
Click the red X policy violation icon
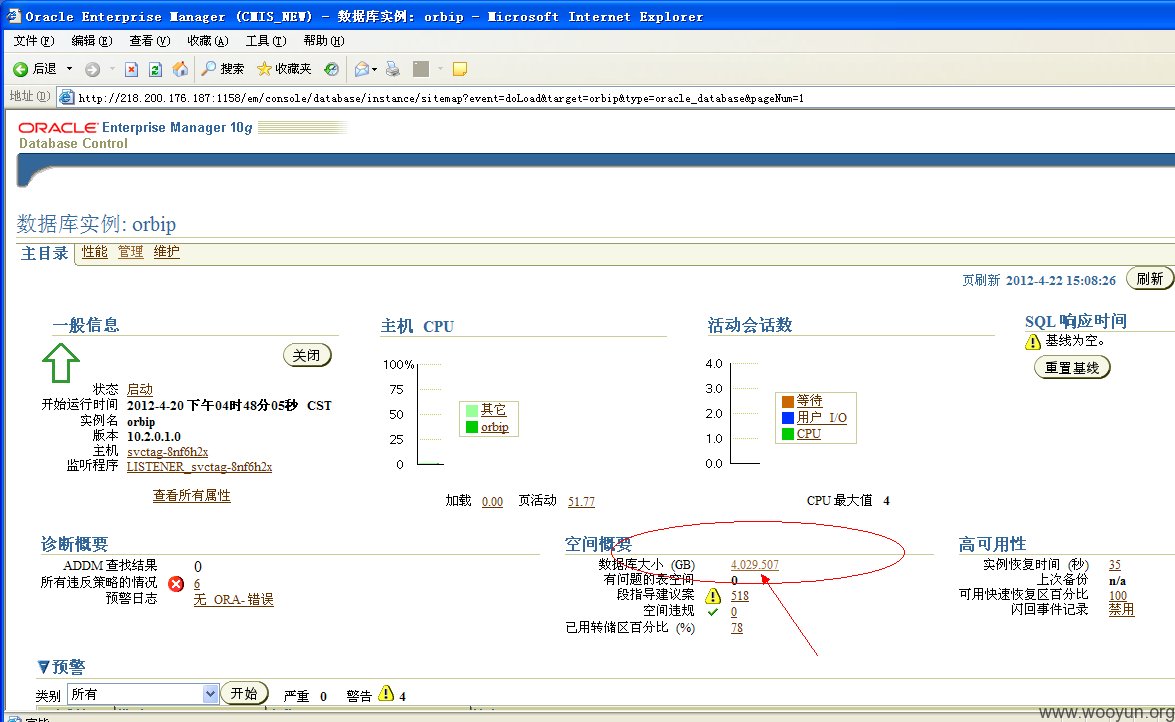click(x=176, y=583)
